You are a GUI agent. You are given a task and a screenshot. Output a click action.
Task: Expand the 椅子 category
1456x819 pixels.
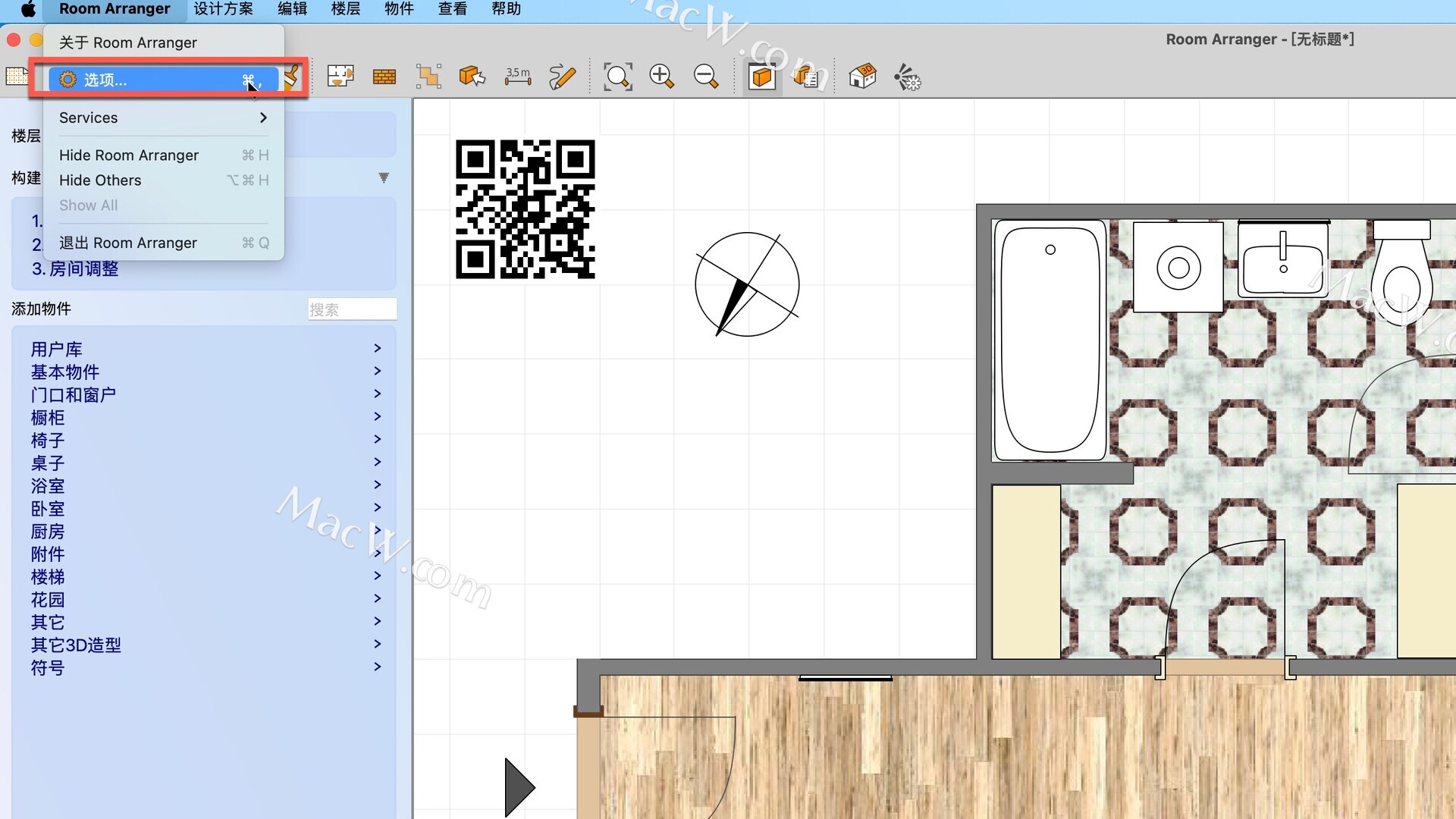(205, 440)
